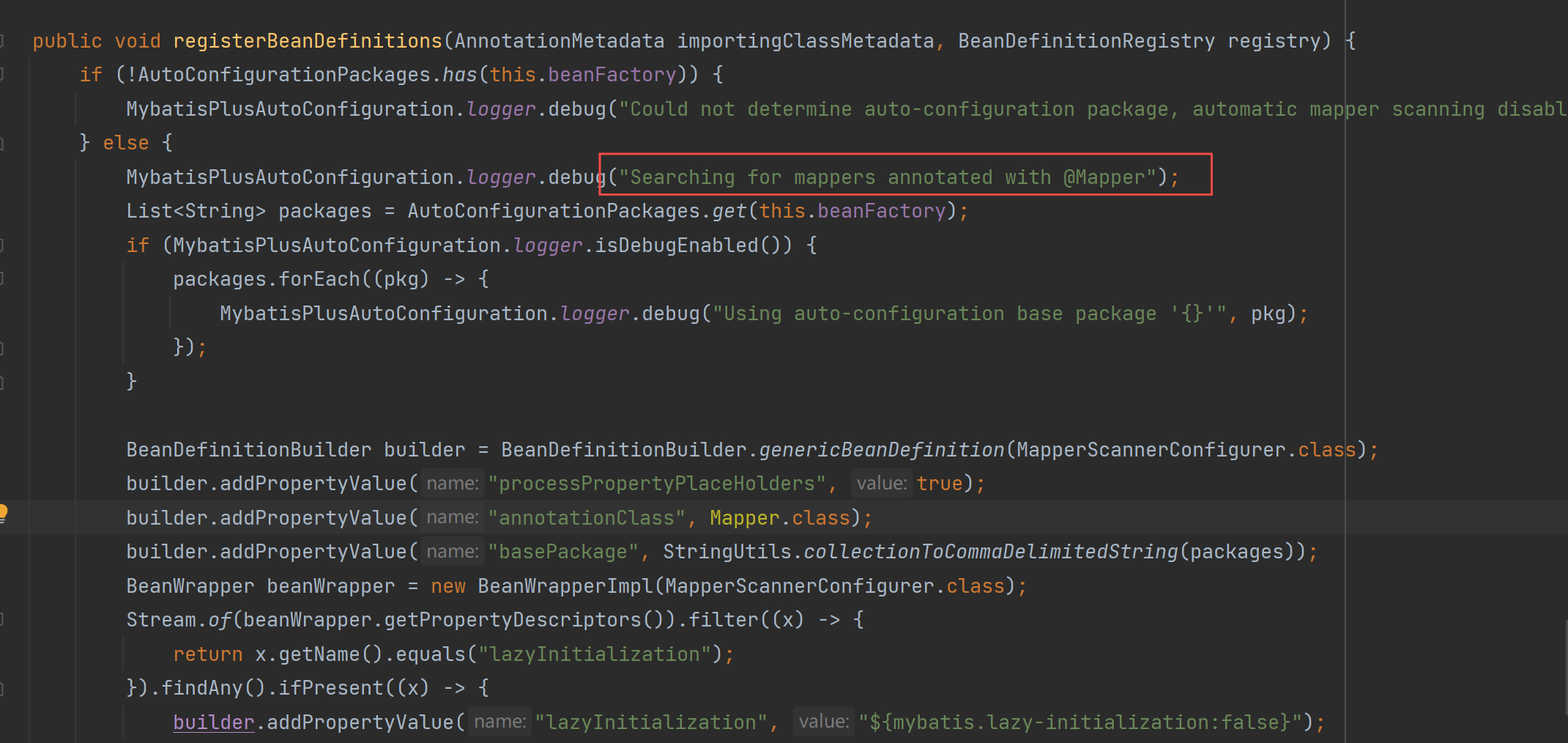The width and height of the screenshot is (1568, 743).
Task: Click the get method of AutoConfigurationPackages
Action: [x=729, y=211]
